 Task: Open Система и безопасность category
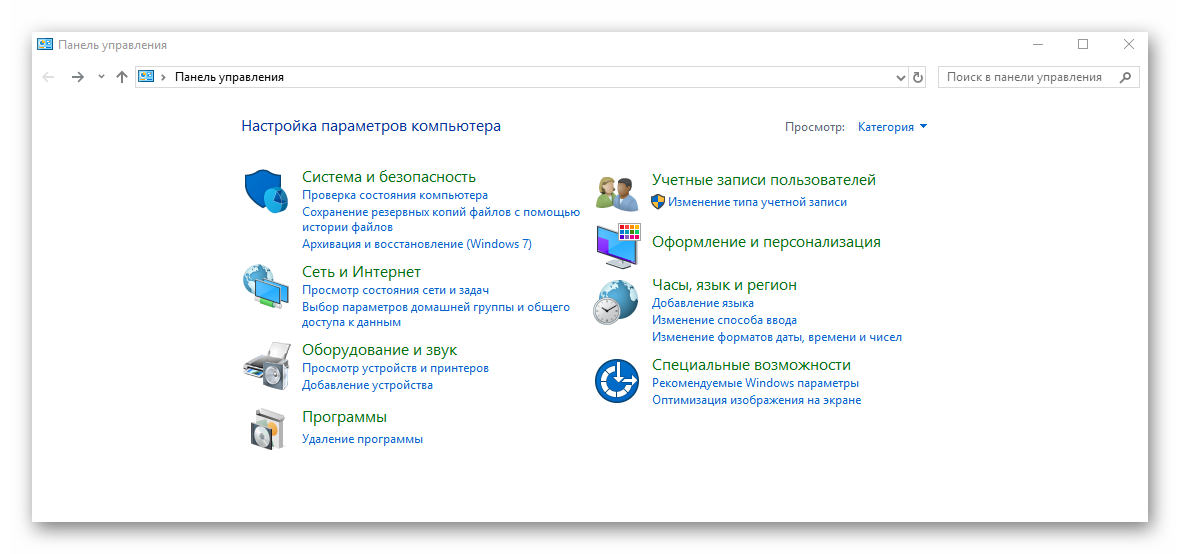coord(389,177)
